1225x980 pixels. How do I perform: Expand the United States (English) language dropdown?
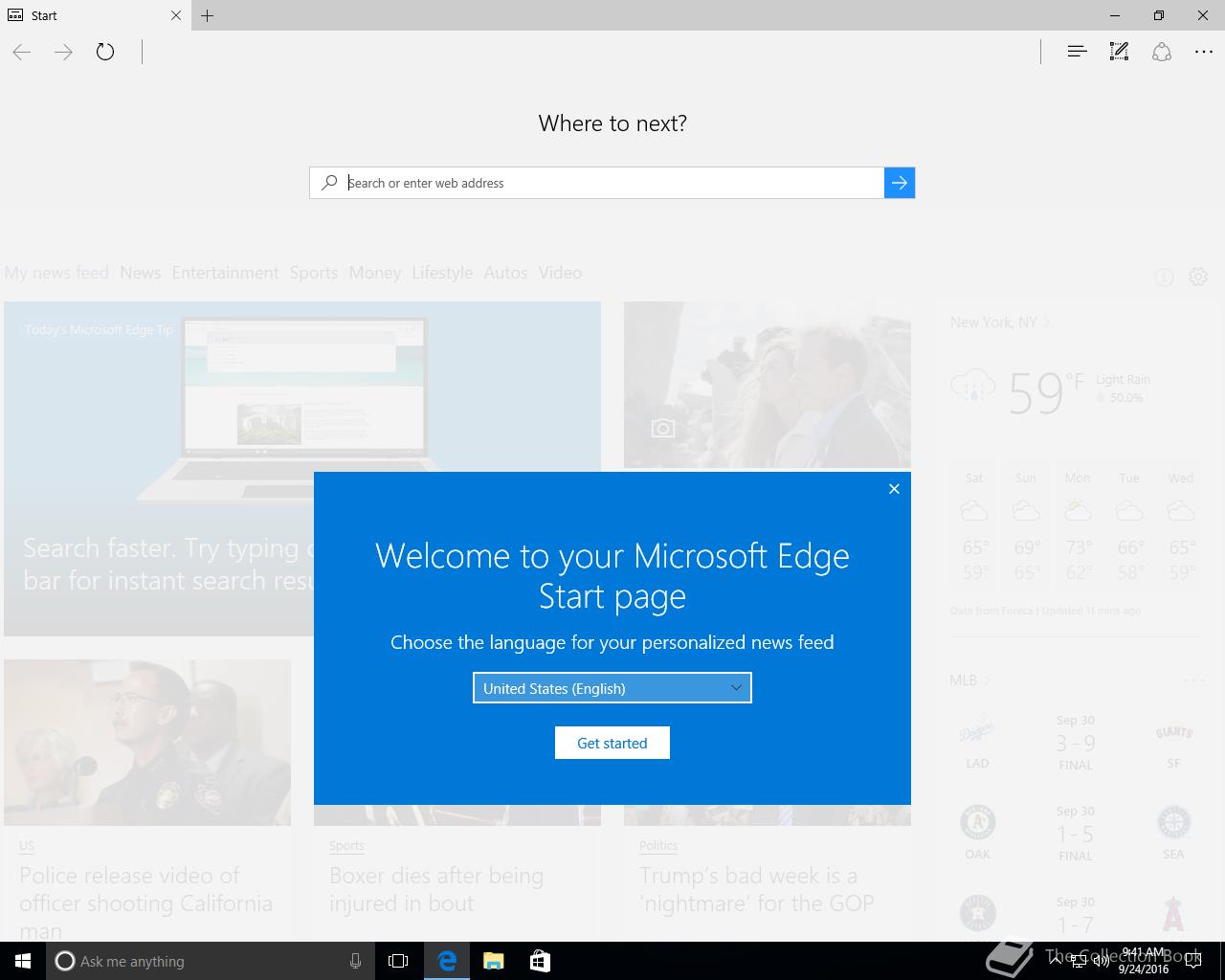tap(612, 688)
